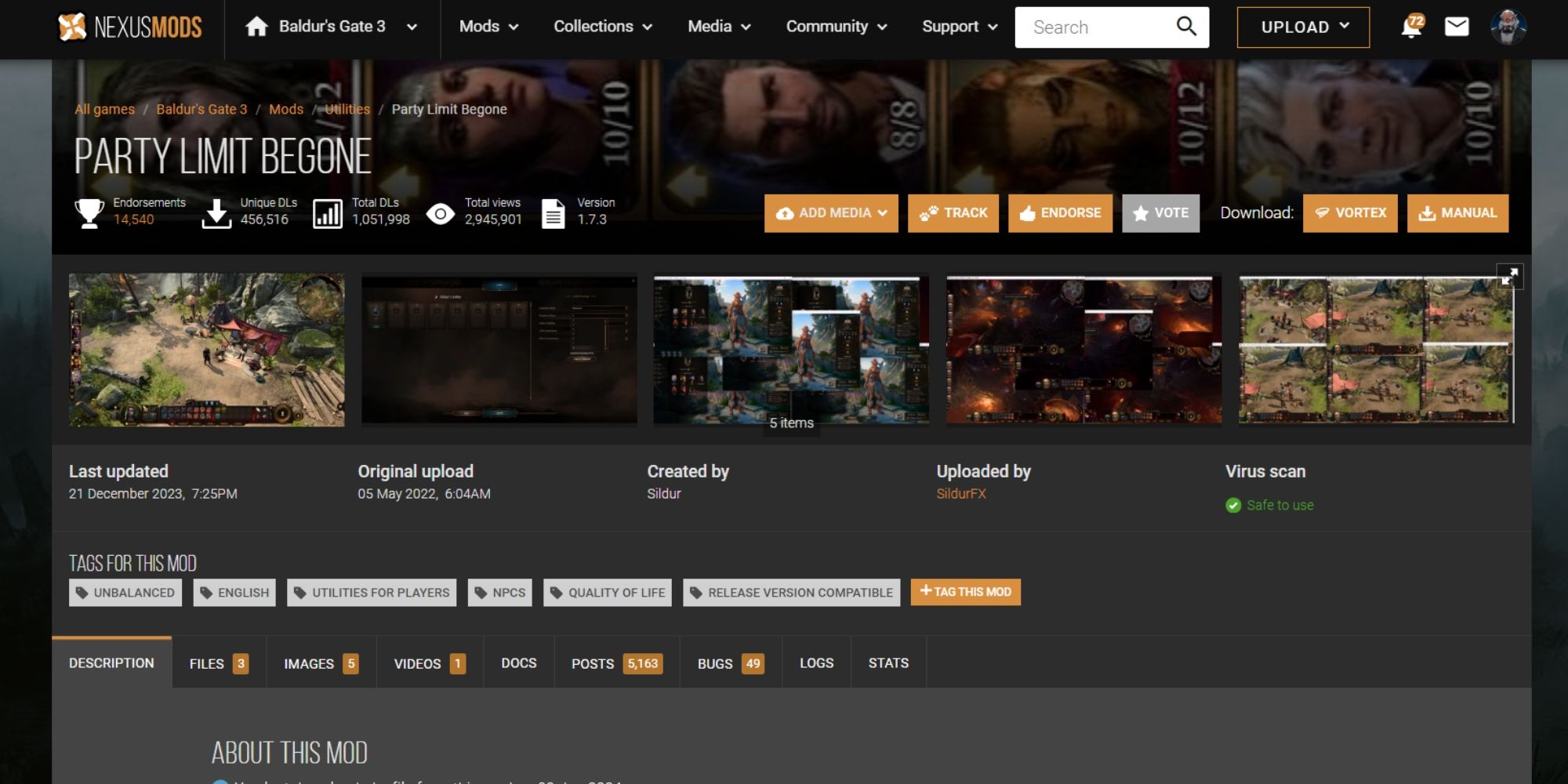The image size is (1568, 784).
Task: Click the Unbalanced tag
Action: pos(125,593)
